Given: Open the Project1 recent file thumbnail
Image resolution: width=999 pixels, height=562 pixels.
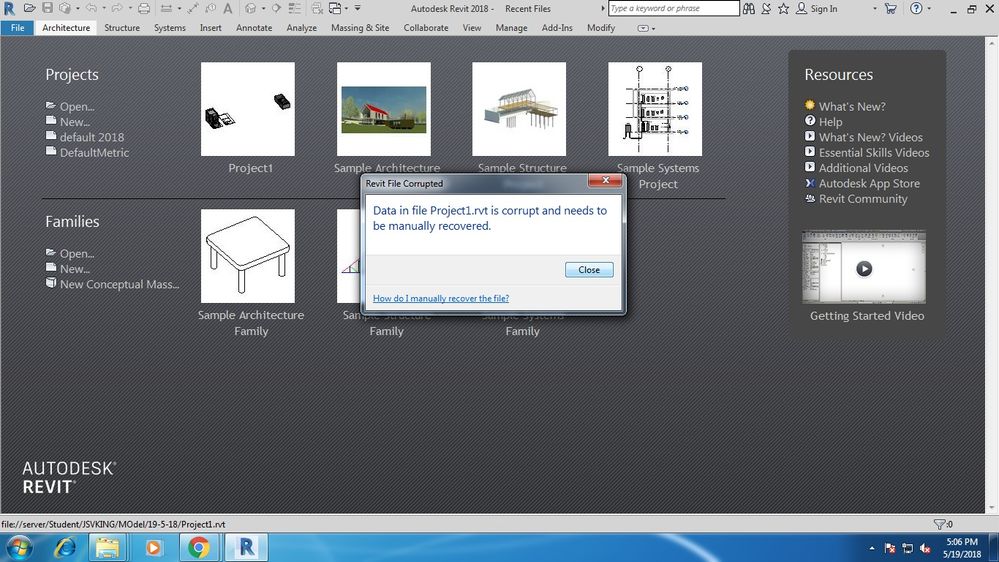Looking at the screenshot, I should (x=248, y=109).
